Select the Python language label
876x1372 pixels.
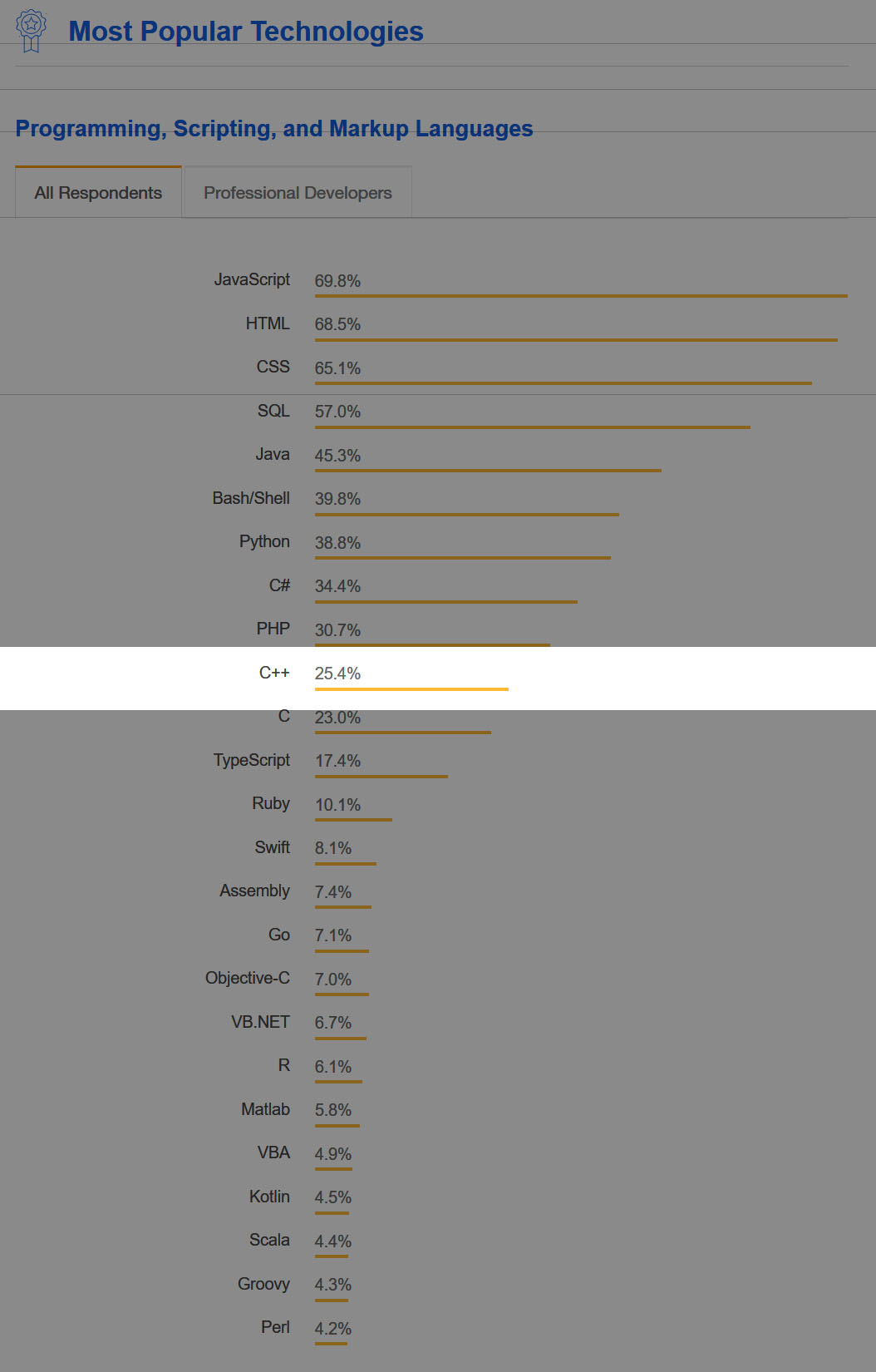pos(264,542)
